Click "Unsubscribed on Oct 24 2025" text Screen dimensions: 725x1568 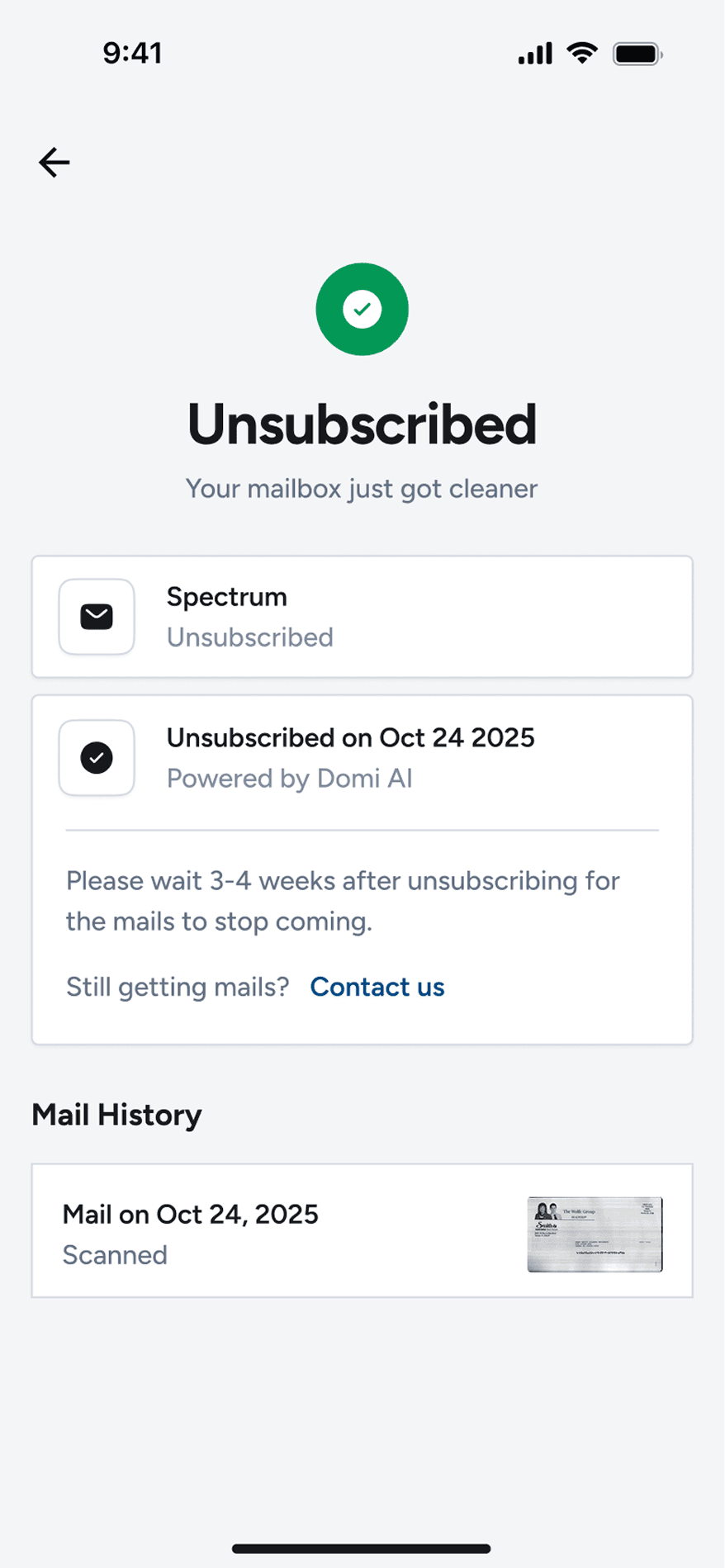(351, 737)
